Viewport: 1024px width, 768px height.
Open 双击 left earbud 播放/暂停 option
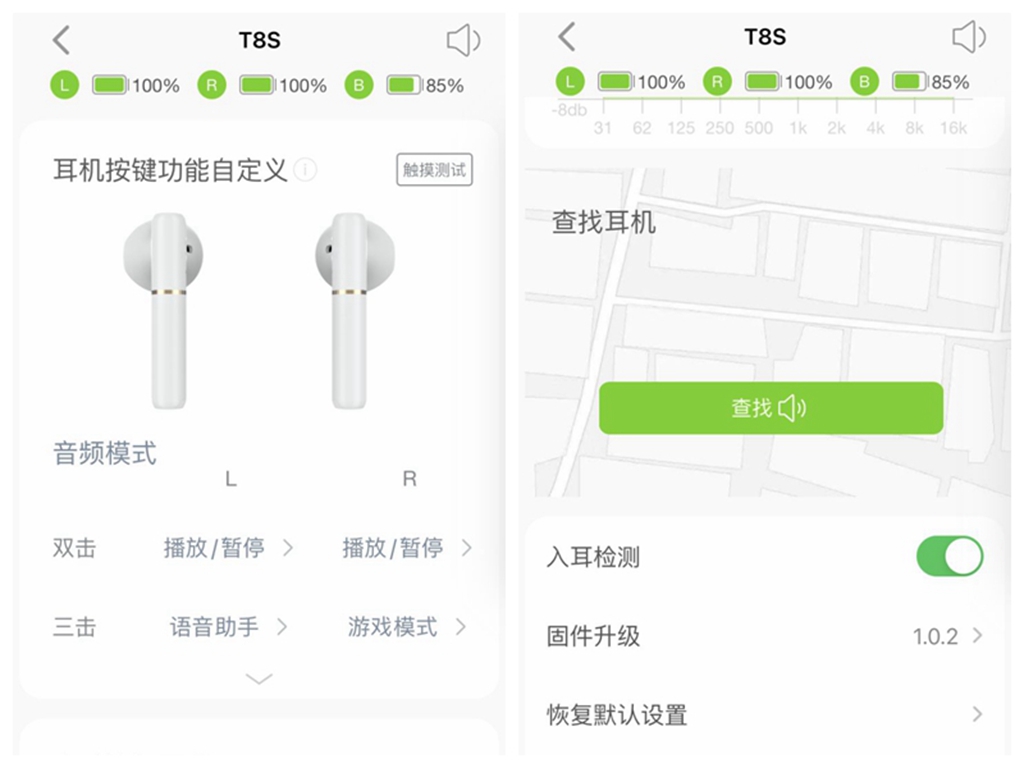click(228, 547)
